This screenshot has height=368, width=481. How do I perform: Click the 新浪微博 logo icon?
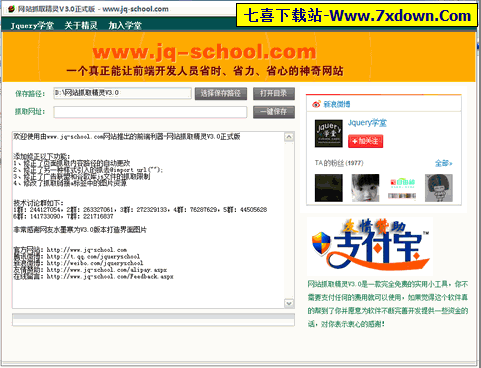(x=316, y=104)
